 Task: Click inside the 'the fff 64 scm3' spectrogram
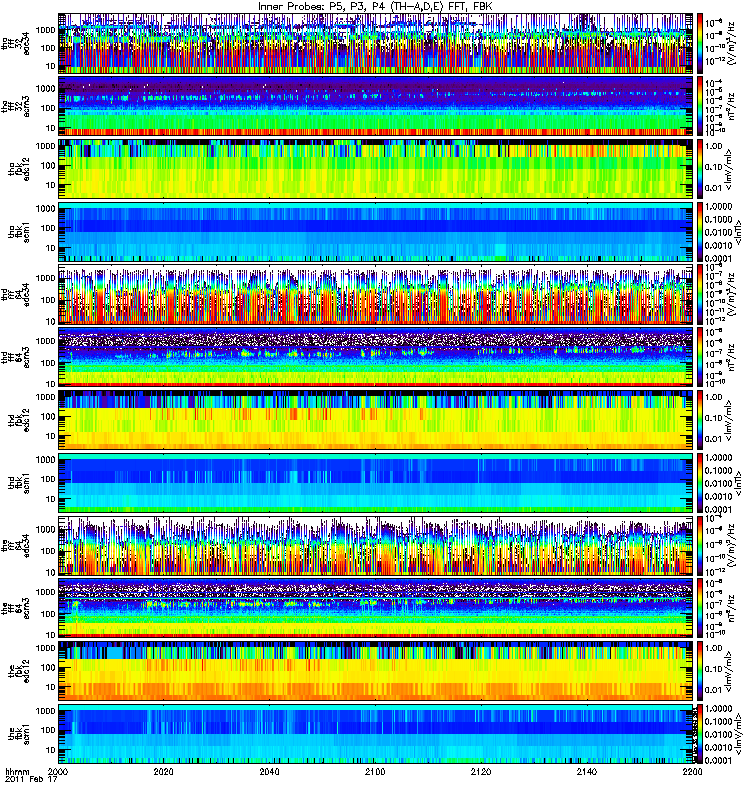(375, 608)
